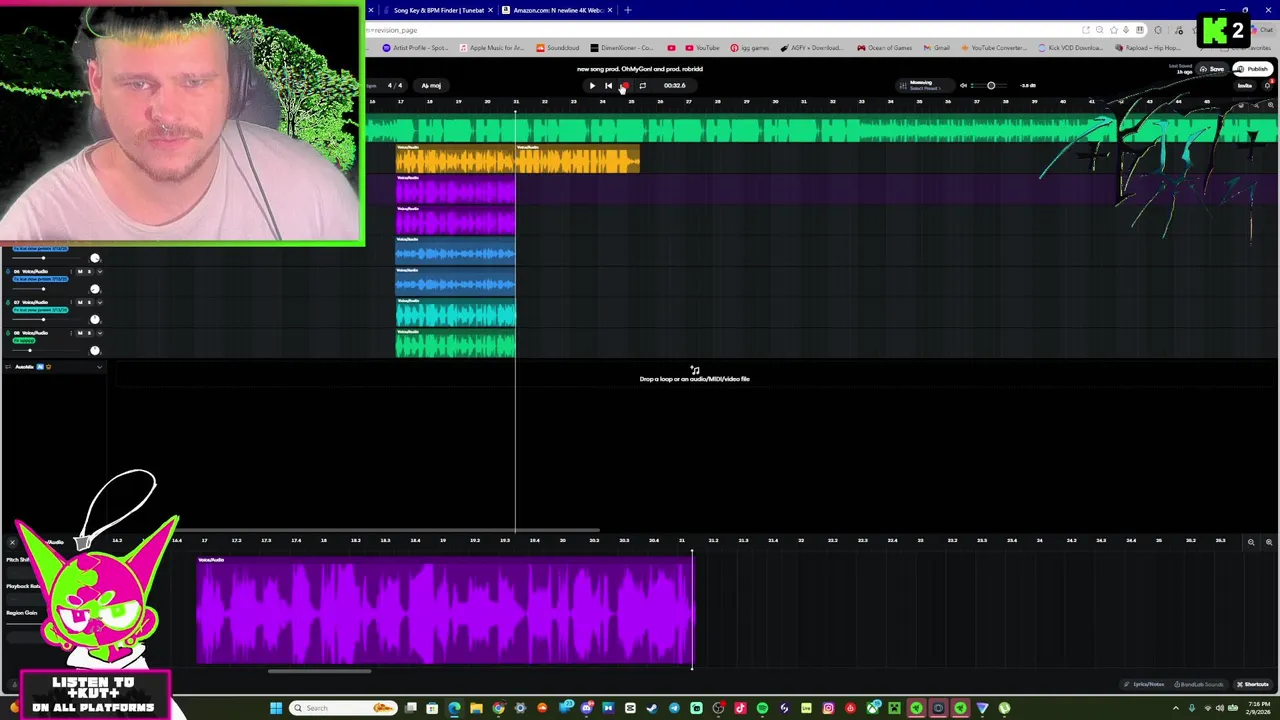Screen dimensions: 1280x720
Task: Open track 08 green Fx chip
Action: coord(24,341)
